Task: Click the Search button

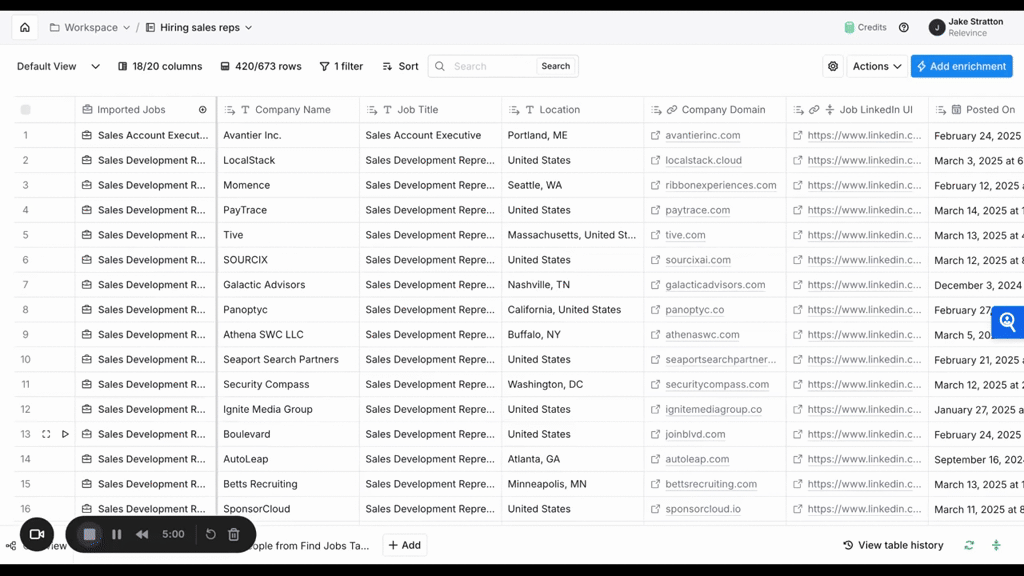Action: pos(556,66)
